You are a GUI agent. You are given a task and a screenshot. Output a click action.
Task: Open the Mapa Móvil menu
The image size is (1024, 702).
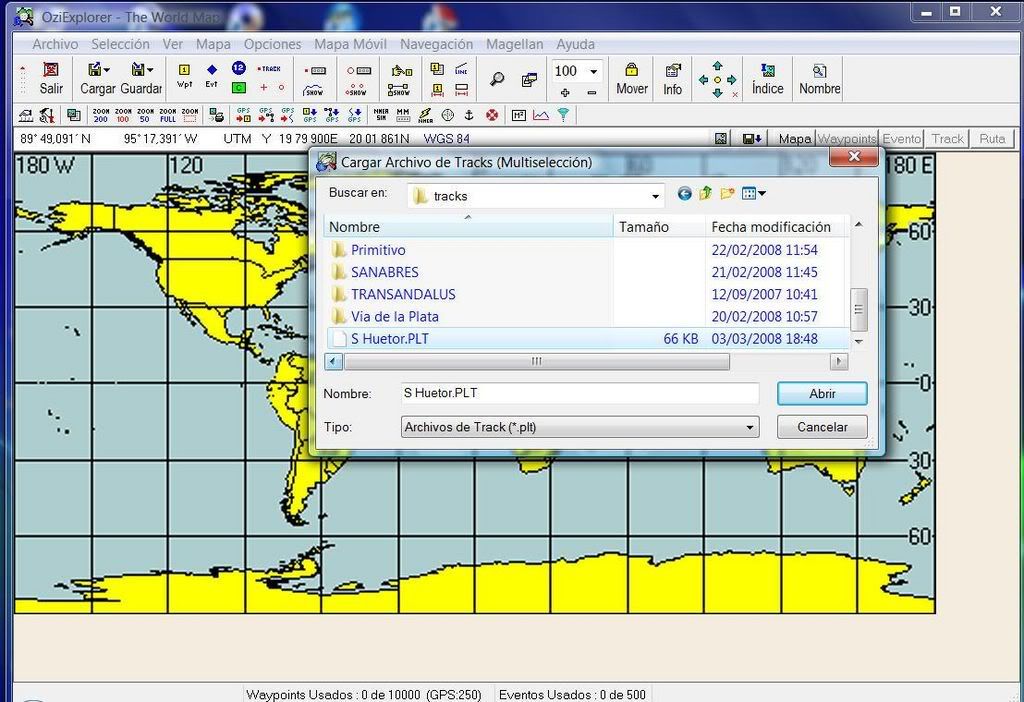[350, 44]
